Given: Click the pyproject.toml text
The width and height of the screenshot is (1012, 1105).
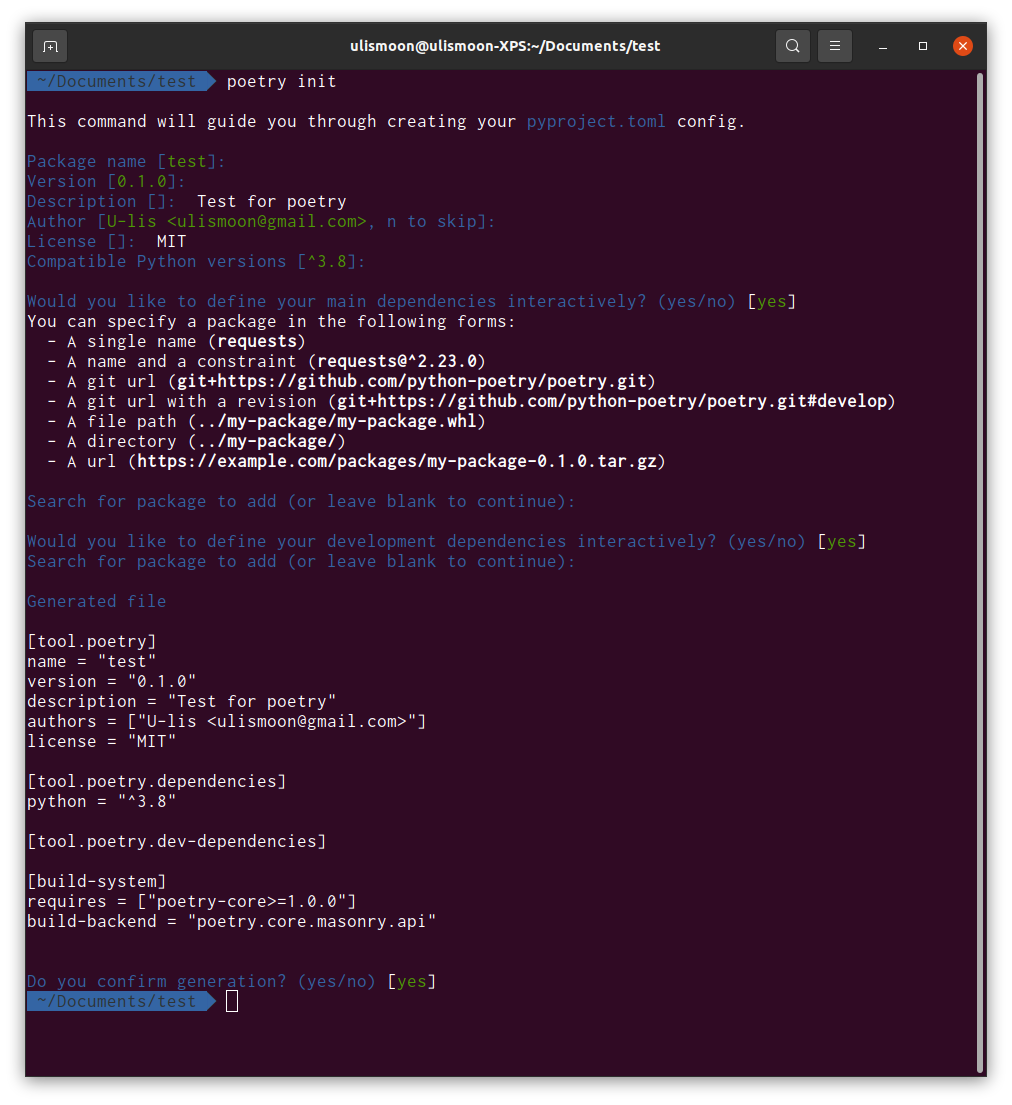Looking at the screenshot, I should tap(596, 122).
